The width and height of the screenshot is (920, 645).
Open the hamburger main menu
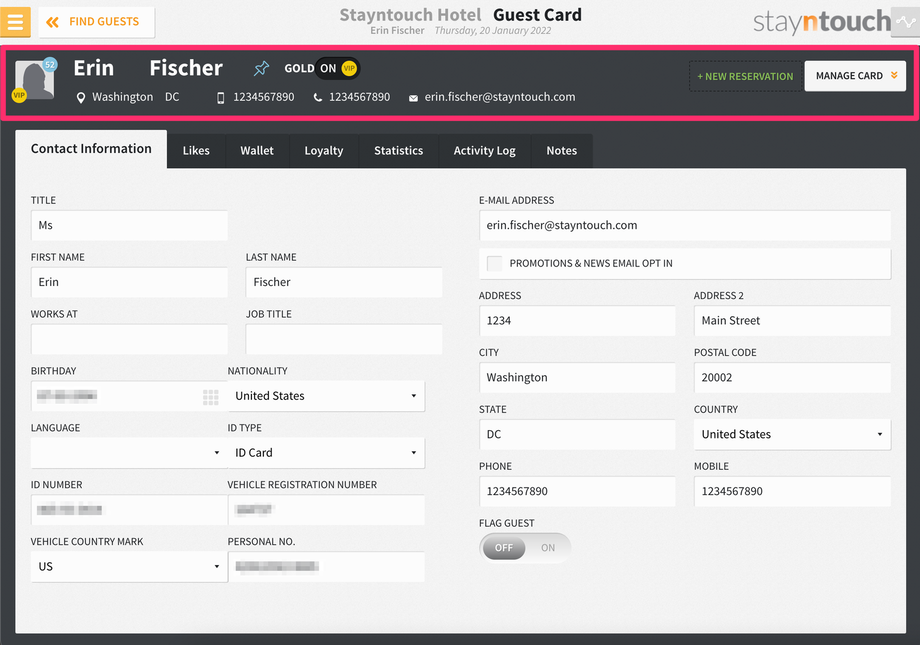point(15,22)
